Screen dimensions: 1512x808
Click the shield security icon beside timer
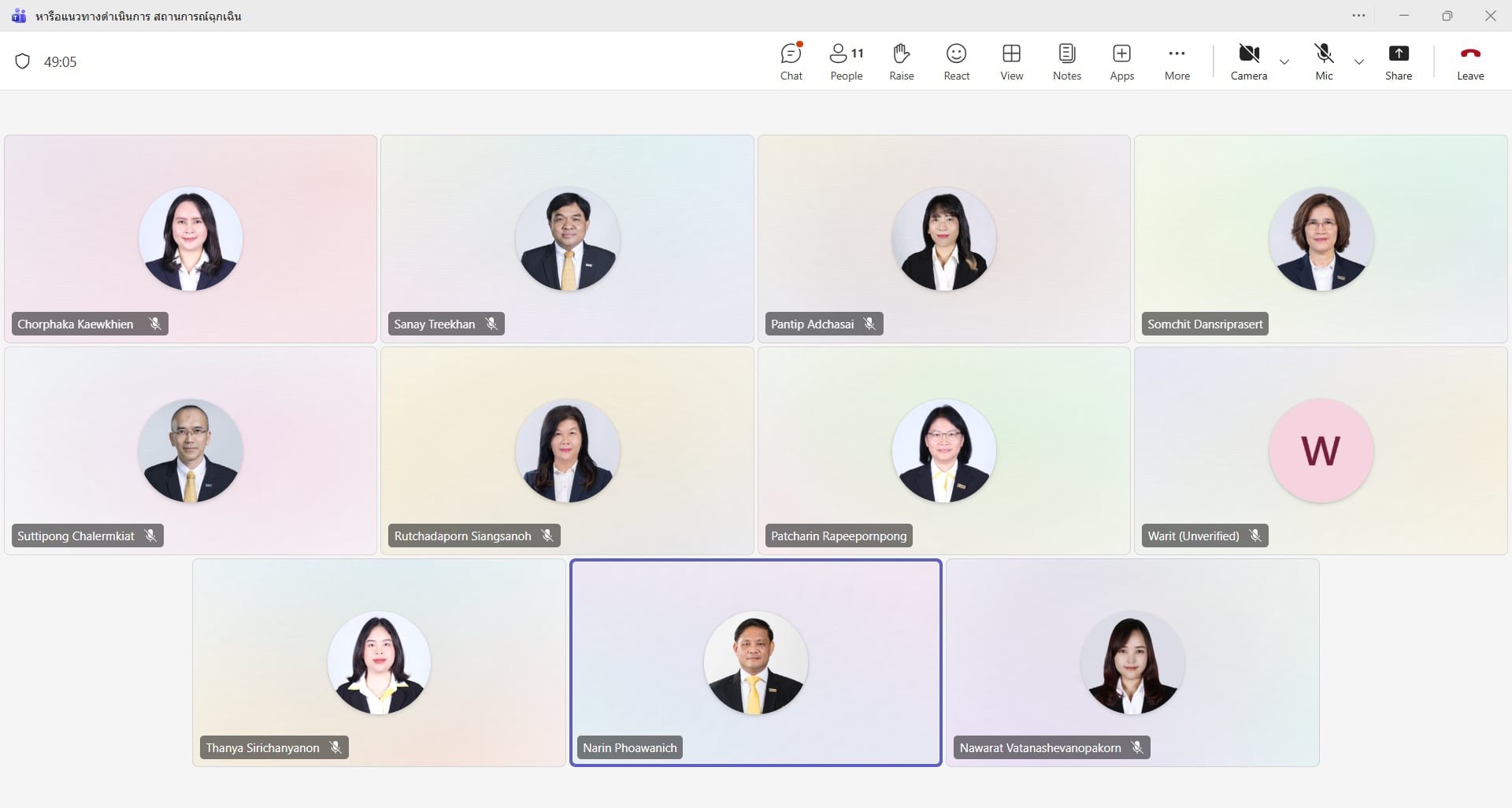pyautogui.click(x=23, y=61)
